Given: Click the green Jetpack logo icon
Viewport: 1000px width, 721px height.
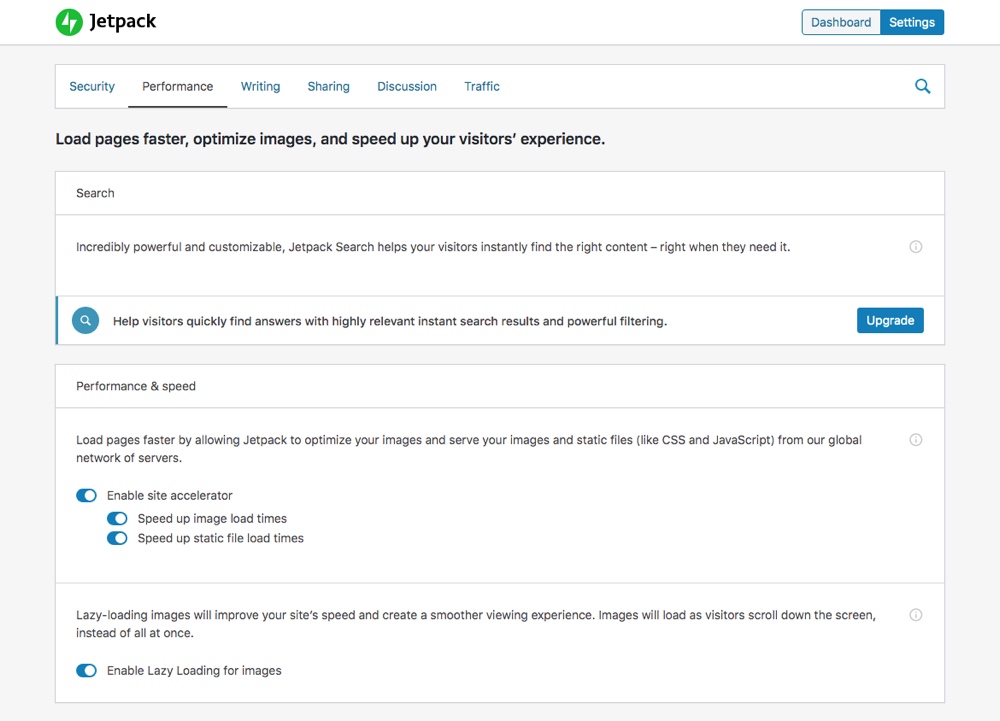Looking at the screenshot, I should [69, 22].
